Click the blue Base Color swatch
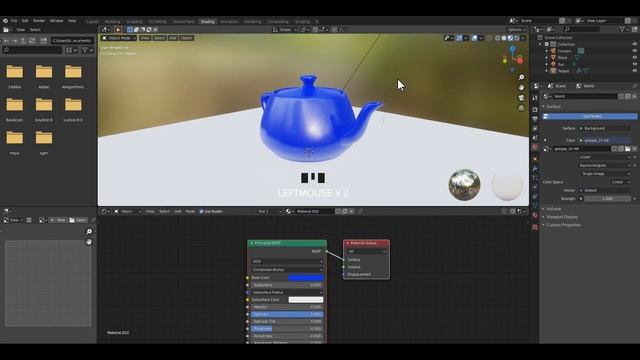 306,278
